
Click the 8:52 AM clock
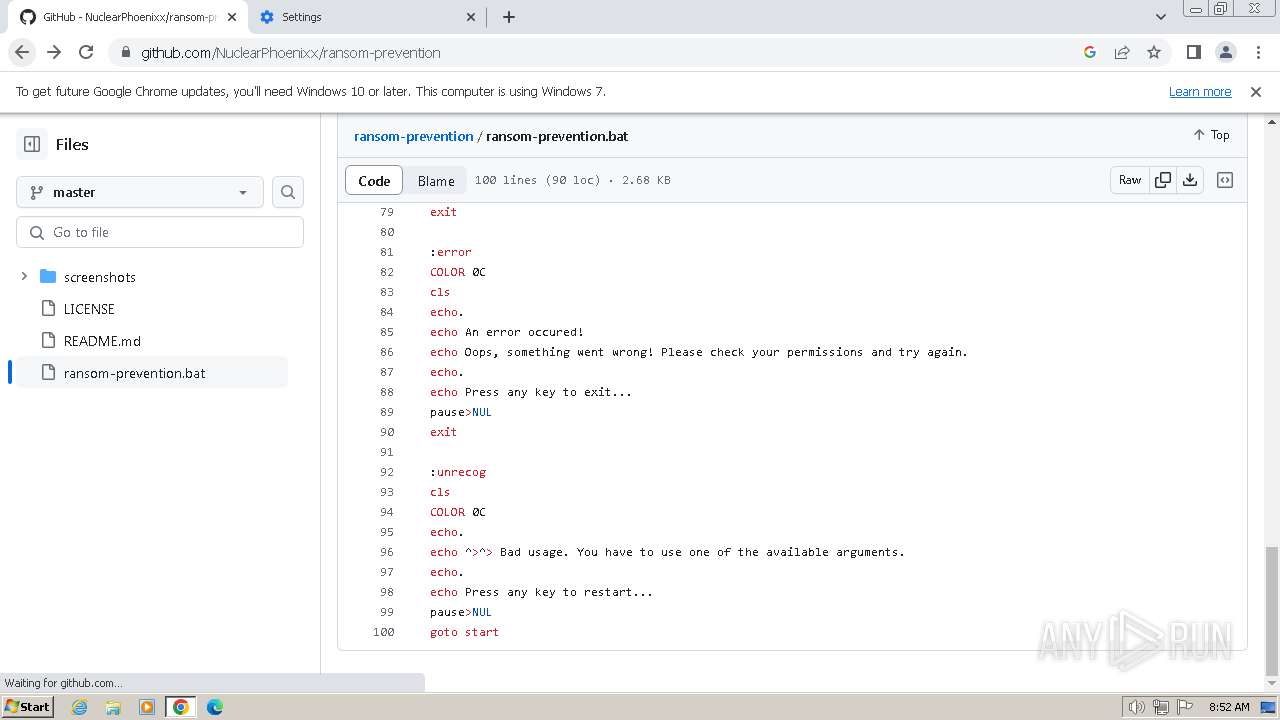pyautogui.click(x=1229, y=707)
